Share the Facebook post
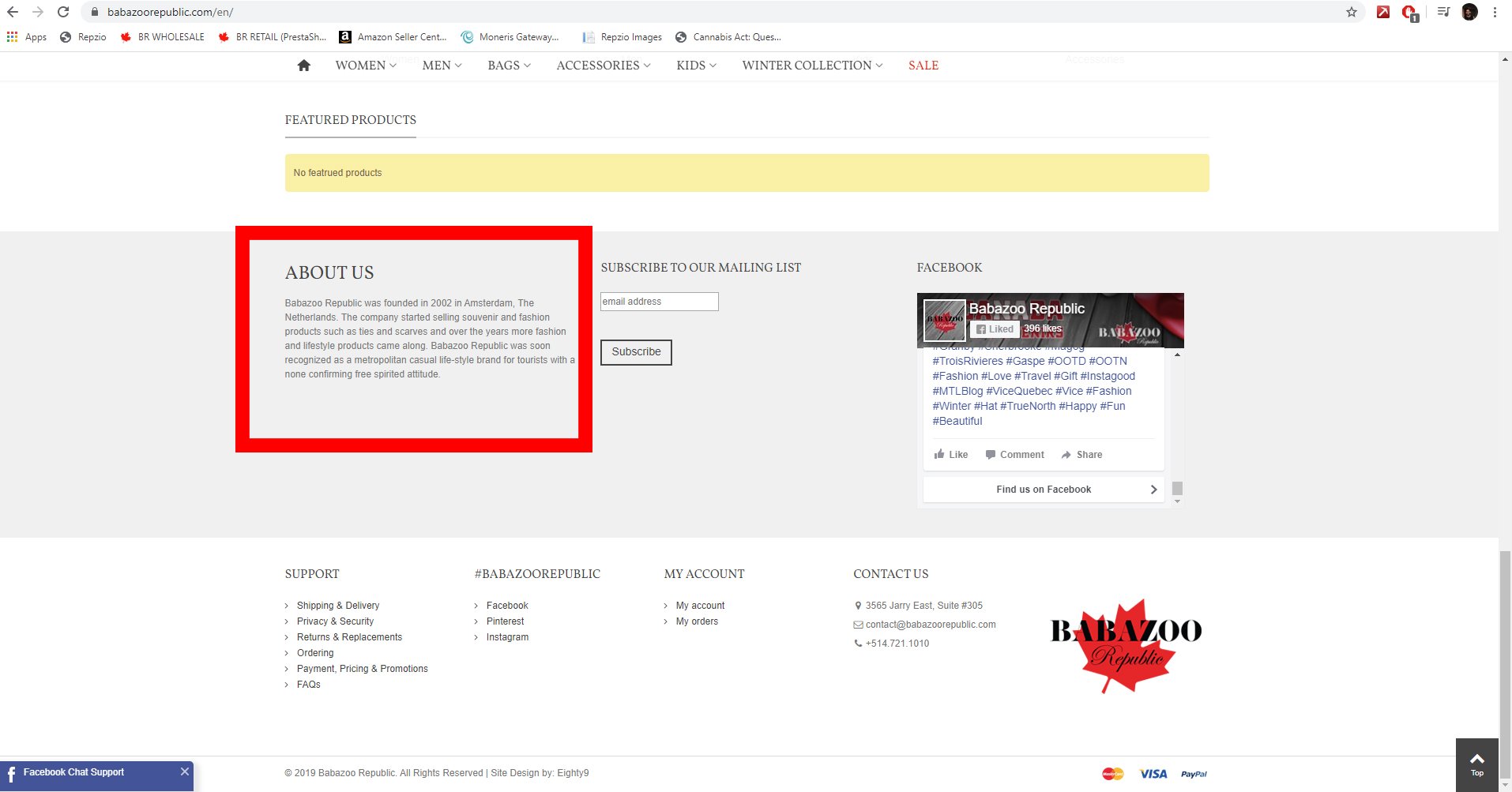Screen dimensions: 1512x792 (x=1082, y=455)
